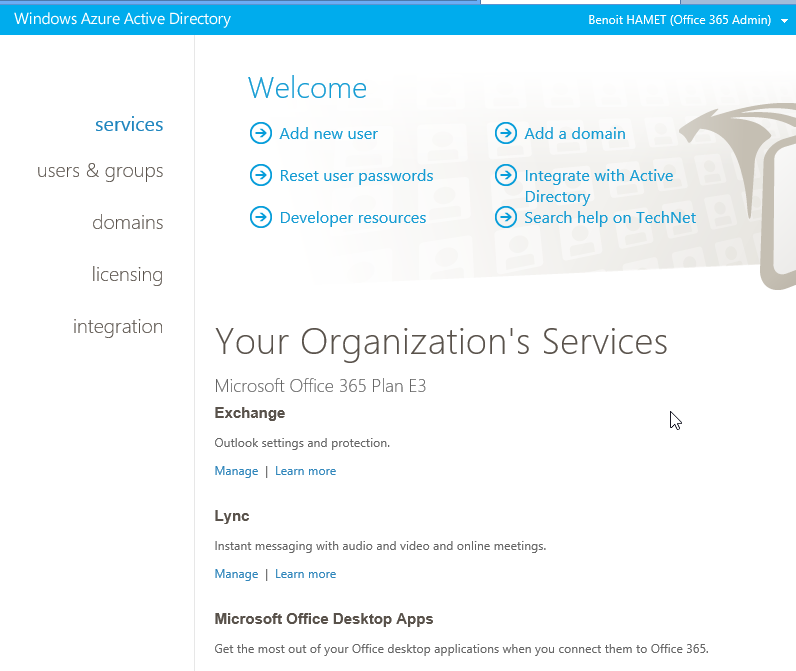Select licensing in the left sidebar
Image resolution: width=796 pixels, height=671 pixels.
pyautogui.click(x=127, y=275)
